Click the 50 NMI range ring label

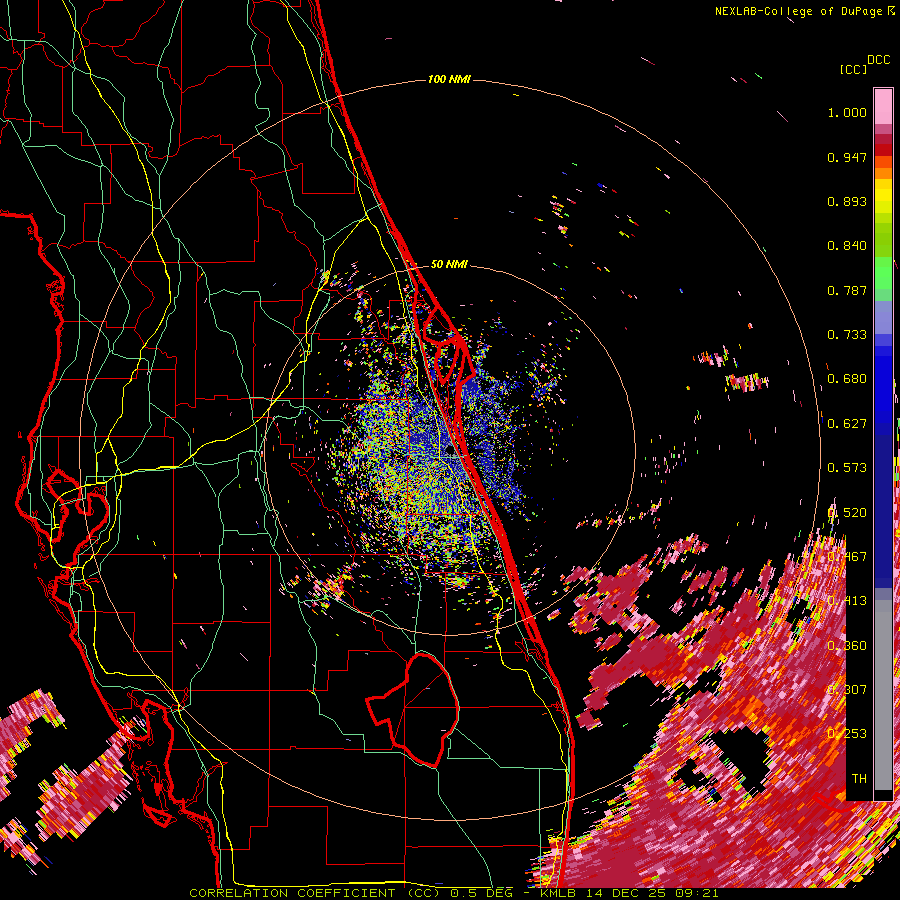click(x=449, y=264)
